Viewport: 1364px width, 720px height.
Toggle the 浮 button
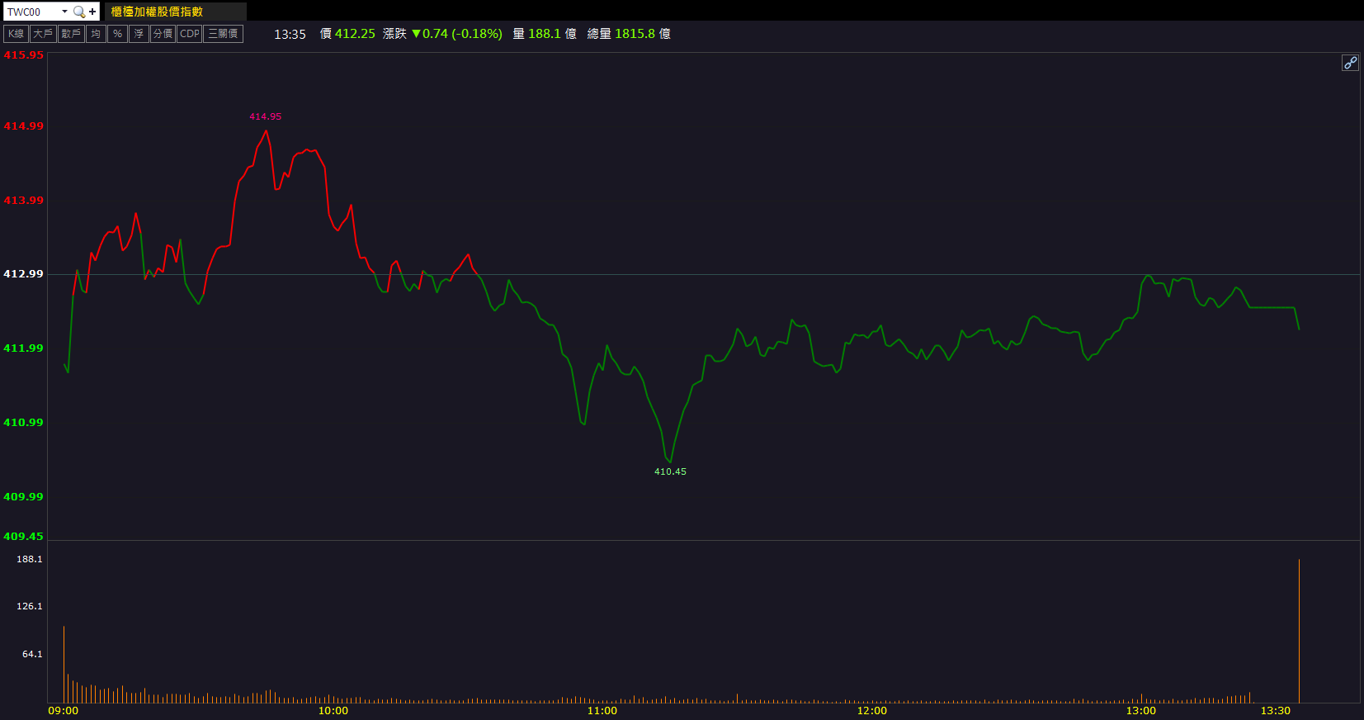pyautogui.click(x=139, y=34)
